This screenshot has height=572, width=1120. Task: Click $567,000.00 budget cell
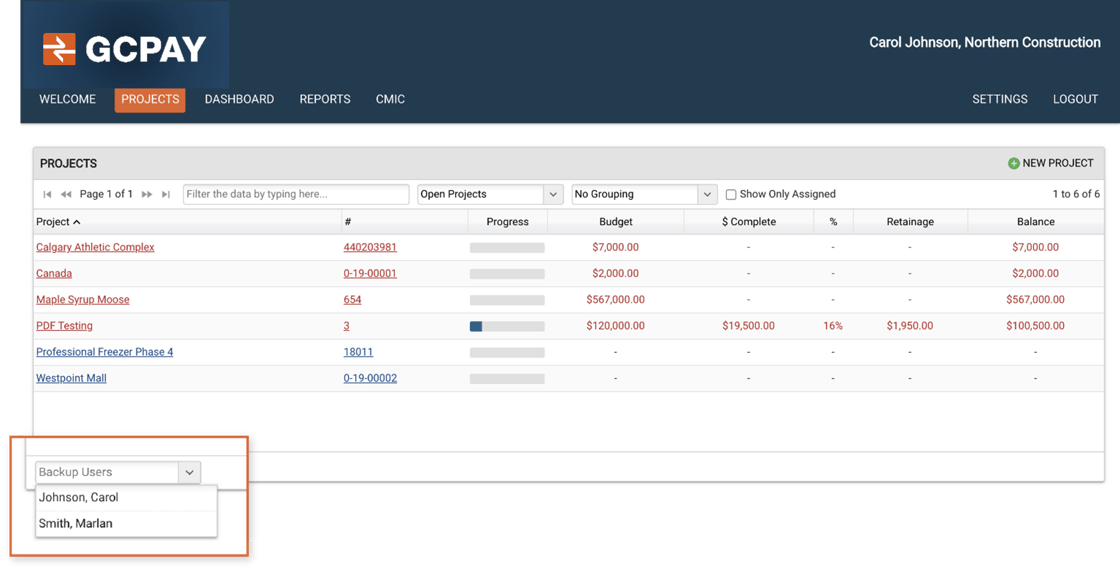[616, 300]
